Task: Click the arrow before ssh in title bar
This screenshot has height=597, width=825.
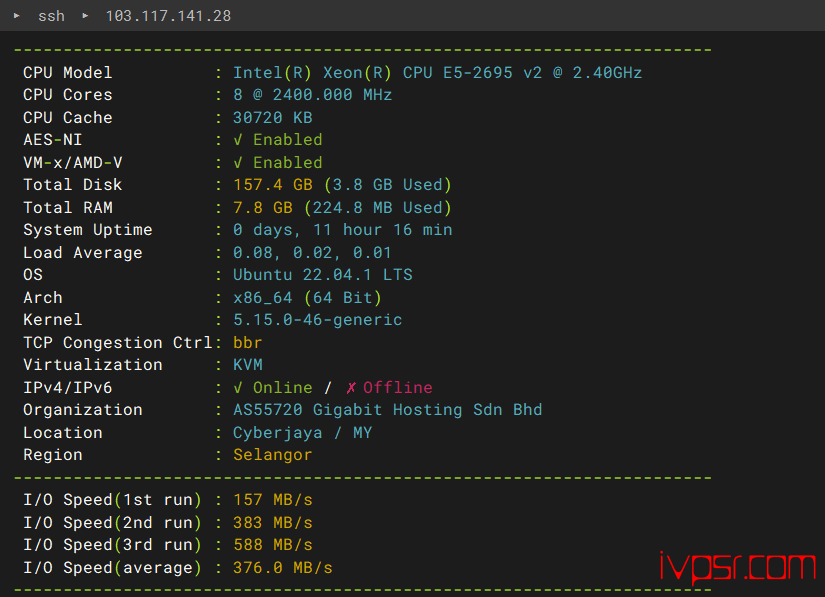Action: (x=16, y=16)
